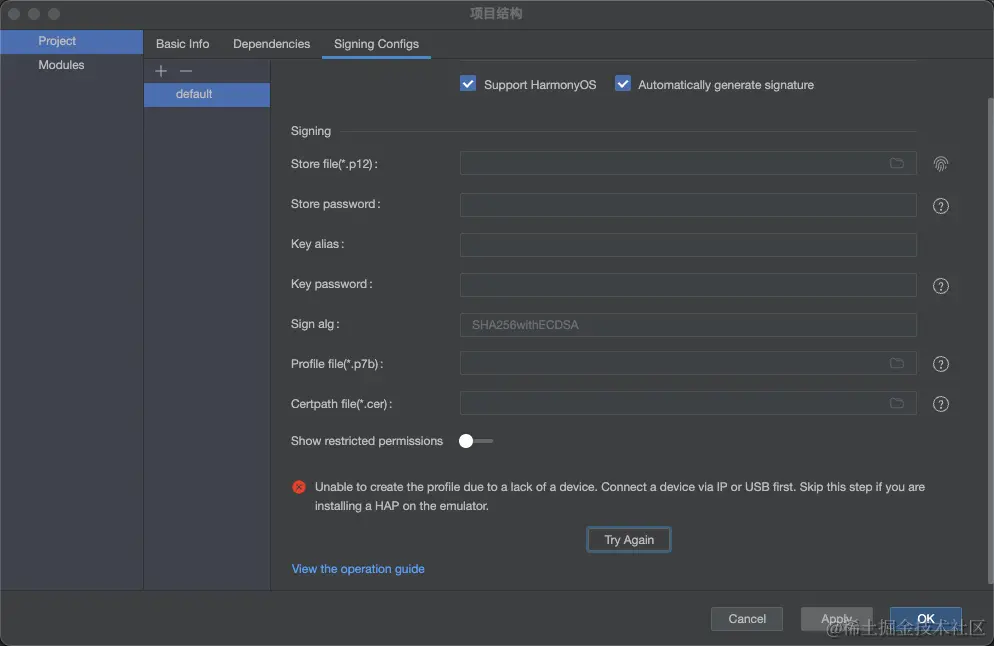Select the Signing Configs tab
Screen dimensions: 994x646
[377, 44]
